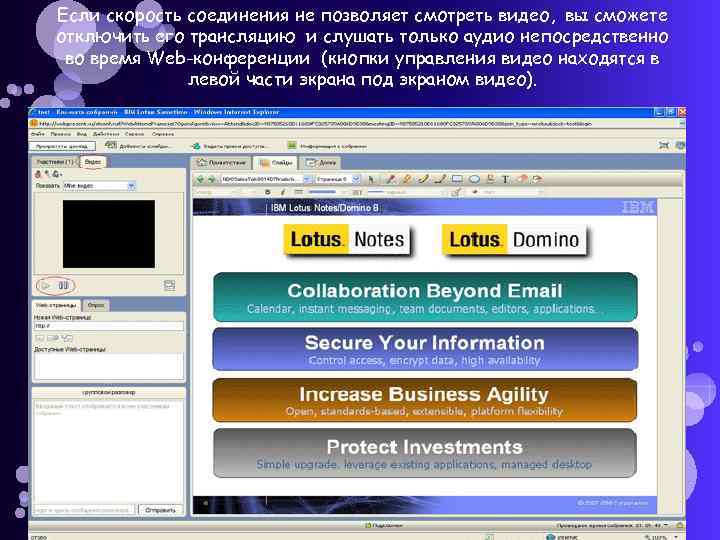Open the Справка menu

(163, 134)
